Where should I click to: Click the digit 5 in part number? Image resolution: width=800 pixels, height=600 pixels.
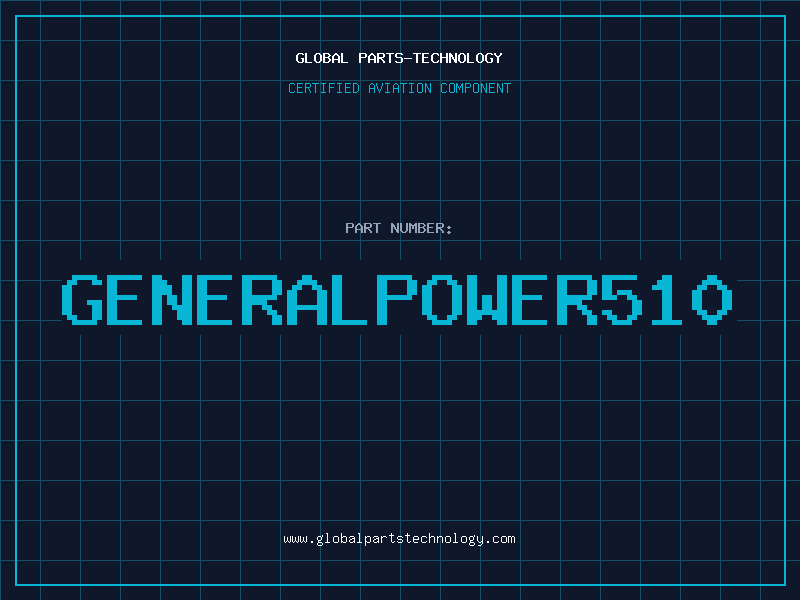coord(621,299)
